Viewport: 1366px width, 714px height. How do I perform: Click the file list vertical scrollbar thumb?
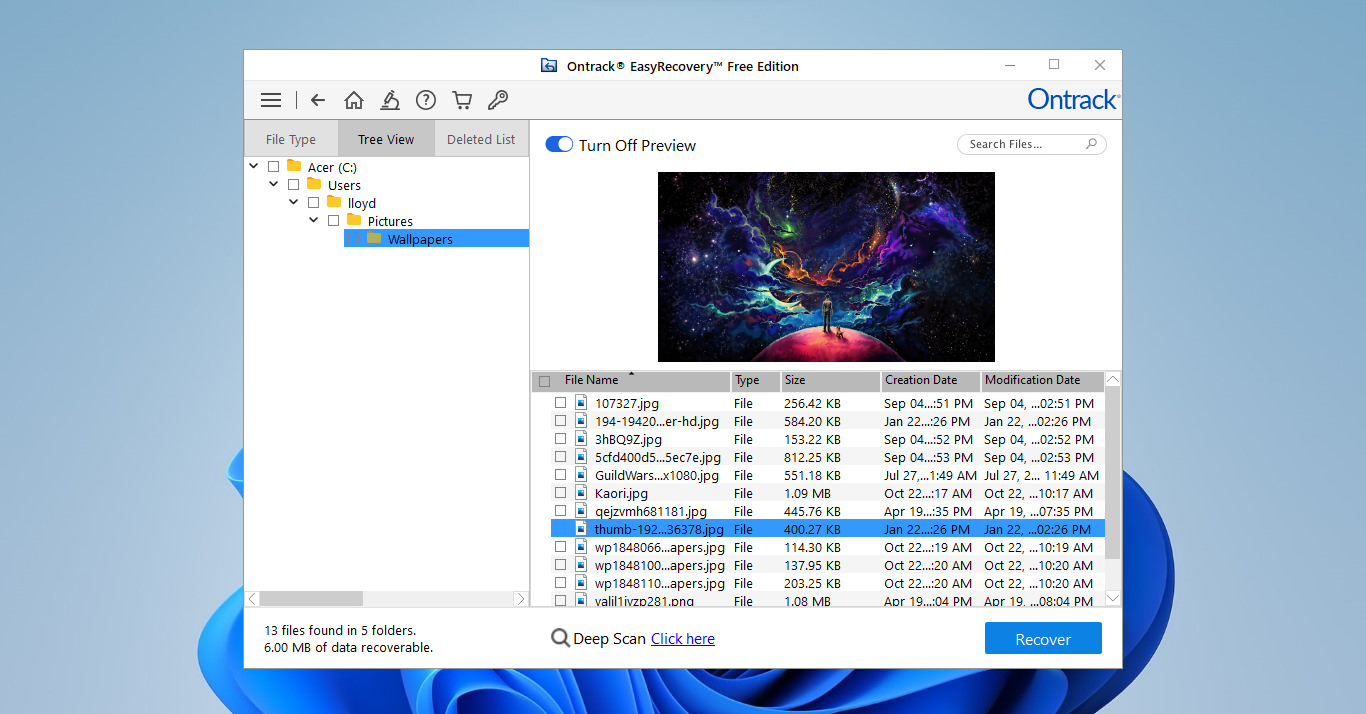pyautogui.click(x=1112, y=473)
